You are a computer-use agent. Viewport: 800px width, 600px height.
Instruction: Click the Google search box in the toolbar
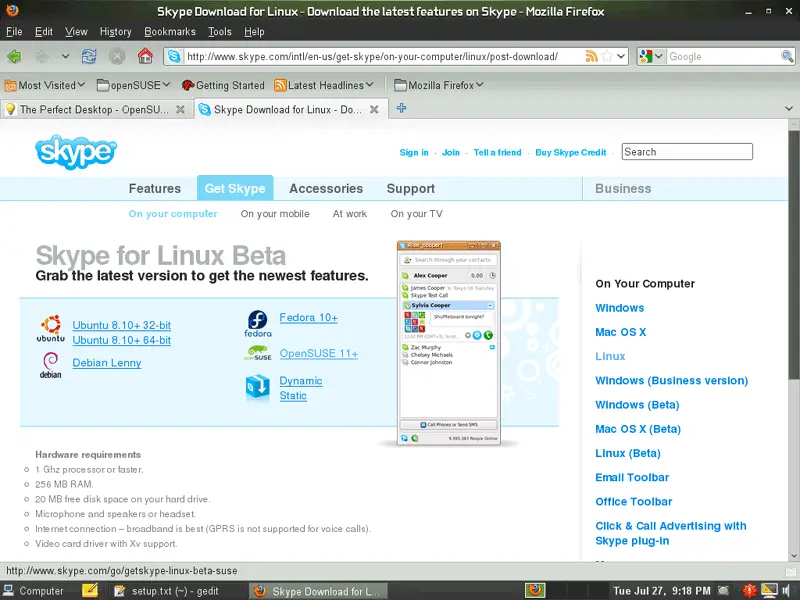coord(723,56)
